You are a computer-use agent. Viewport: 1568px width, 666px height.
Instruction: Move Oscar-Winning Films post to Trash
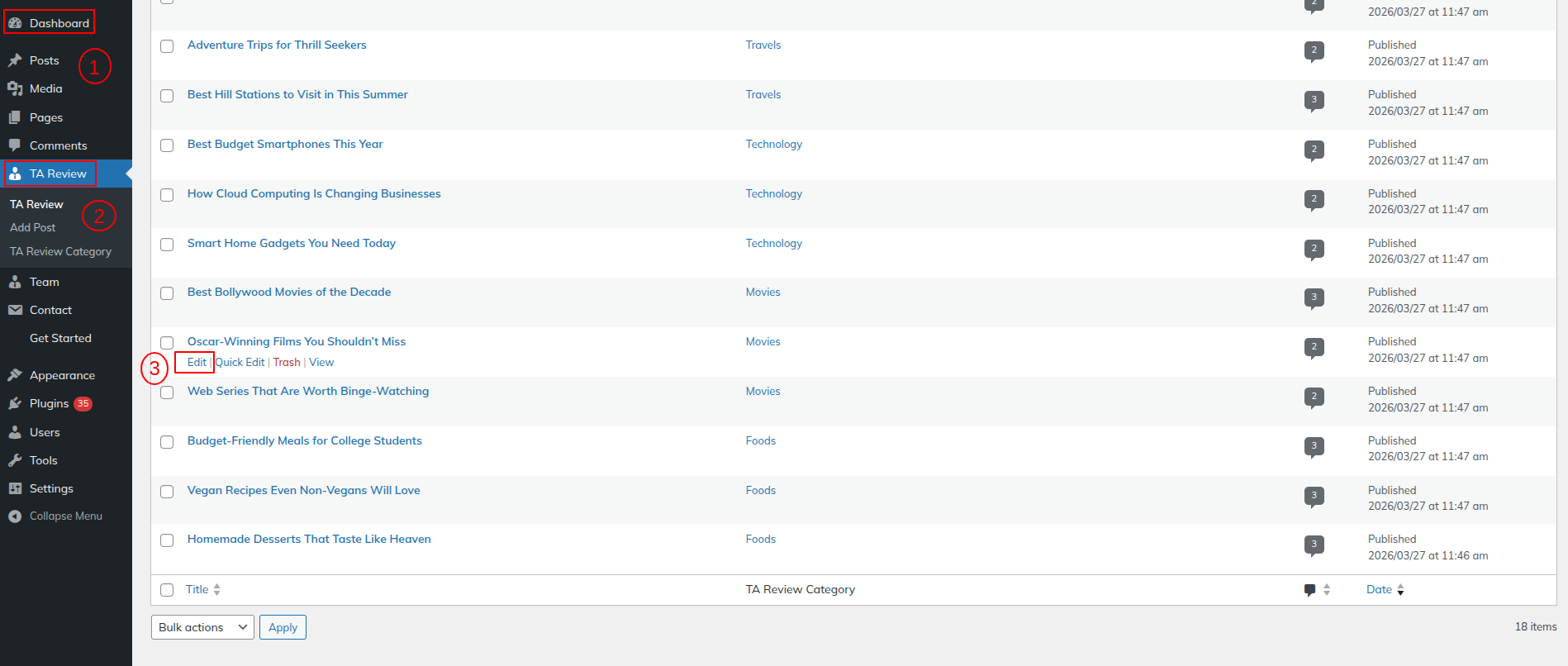pos(287,362)
